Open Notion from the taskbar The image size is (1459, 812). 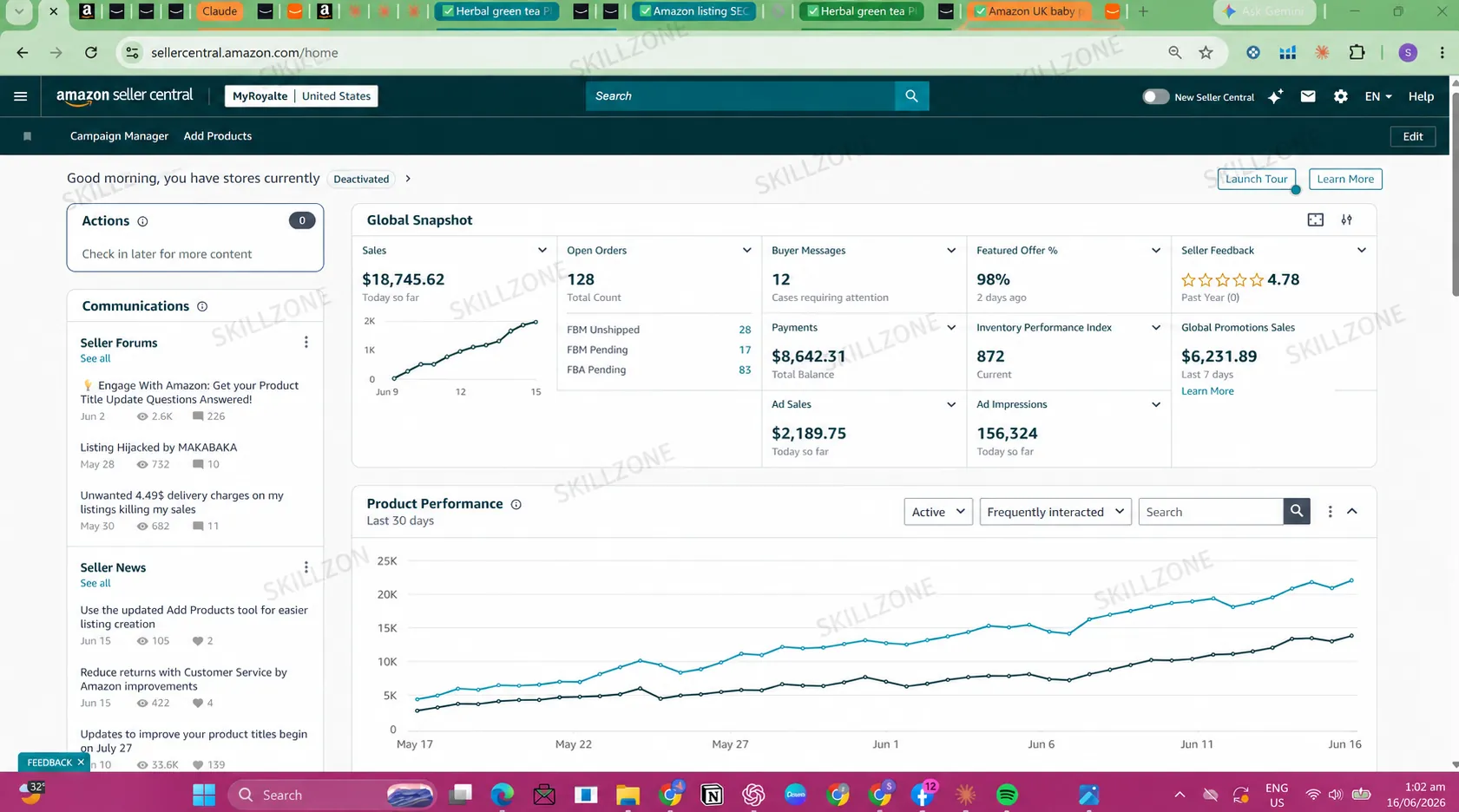(712, 795)
